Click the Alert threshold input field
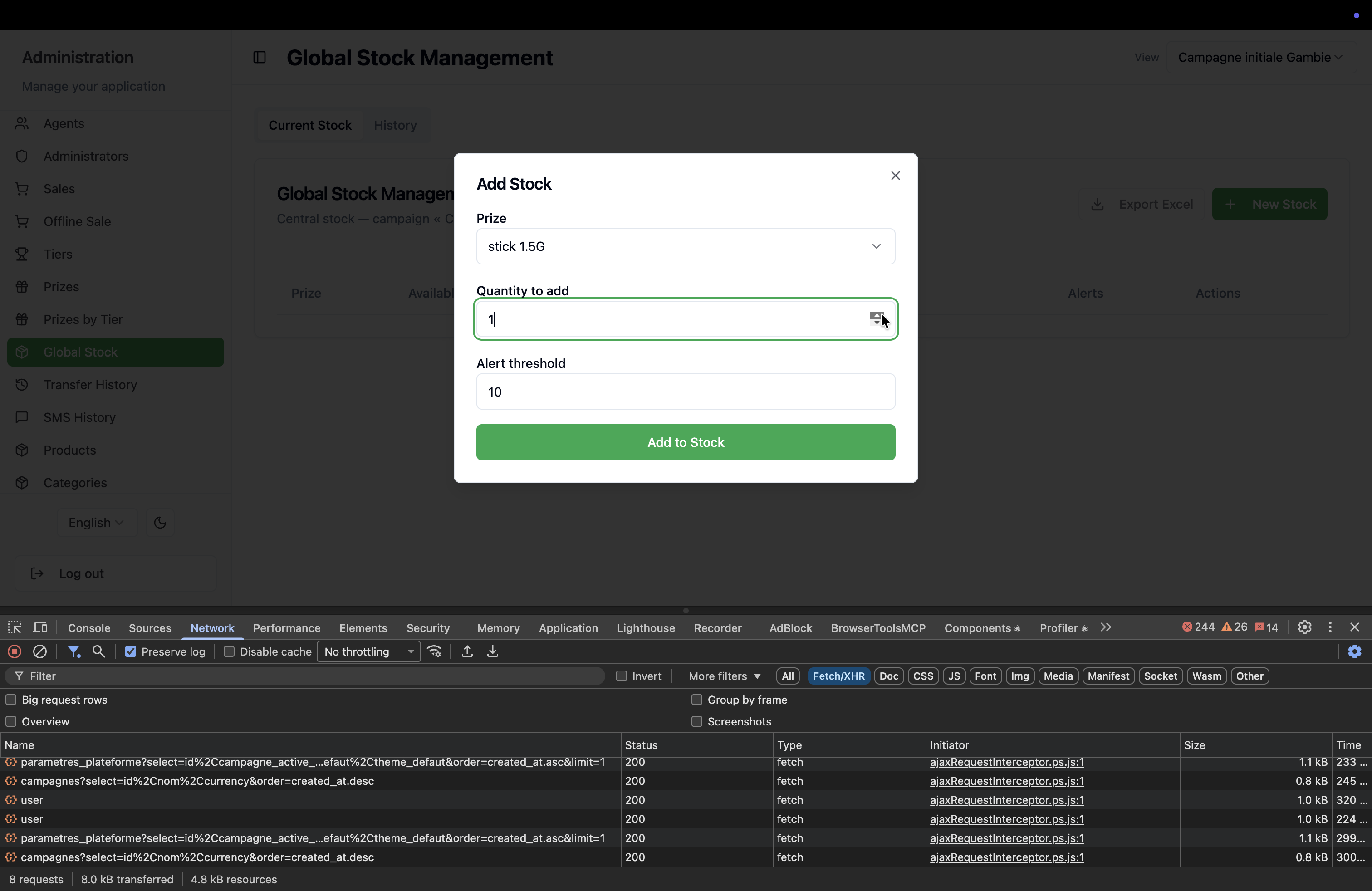This screenshot has height=891, width=1372. [686, 392]
